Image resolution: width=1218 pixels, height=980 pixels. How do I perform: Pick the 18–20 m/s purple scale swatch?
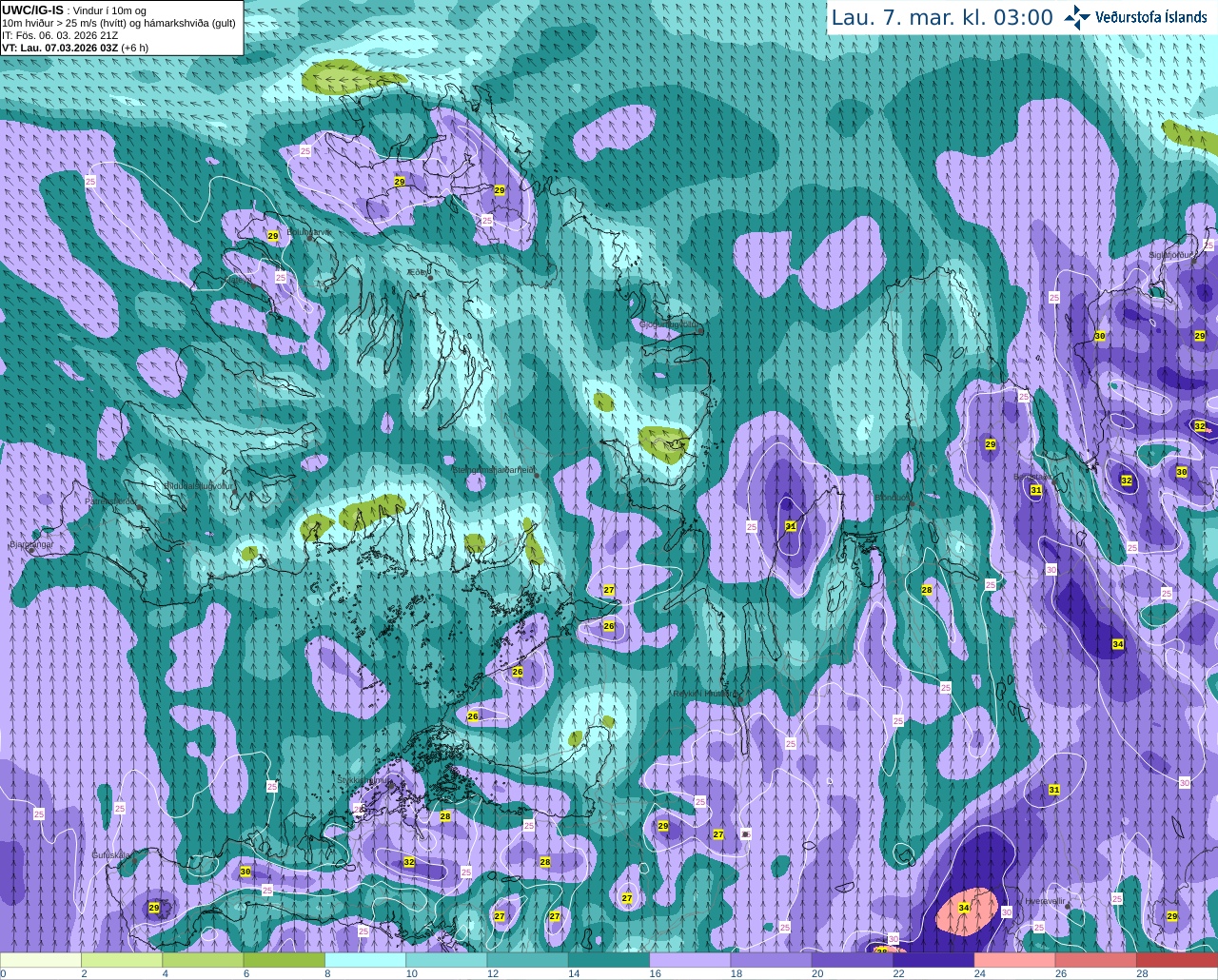772,960
